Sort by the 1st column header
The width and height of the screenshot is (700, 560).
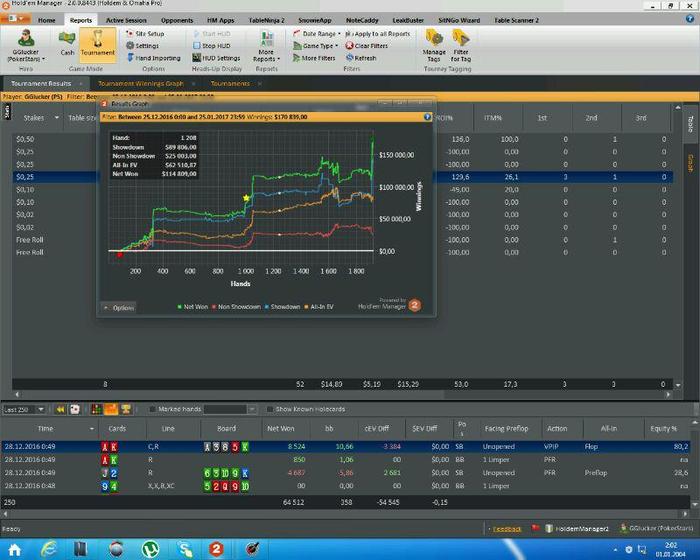542,118
